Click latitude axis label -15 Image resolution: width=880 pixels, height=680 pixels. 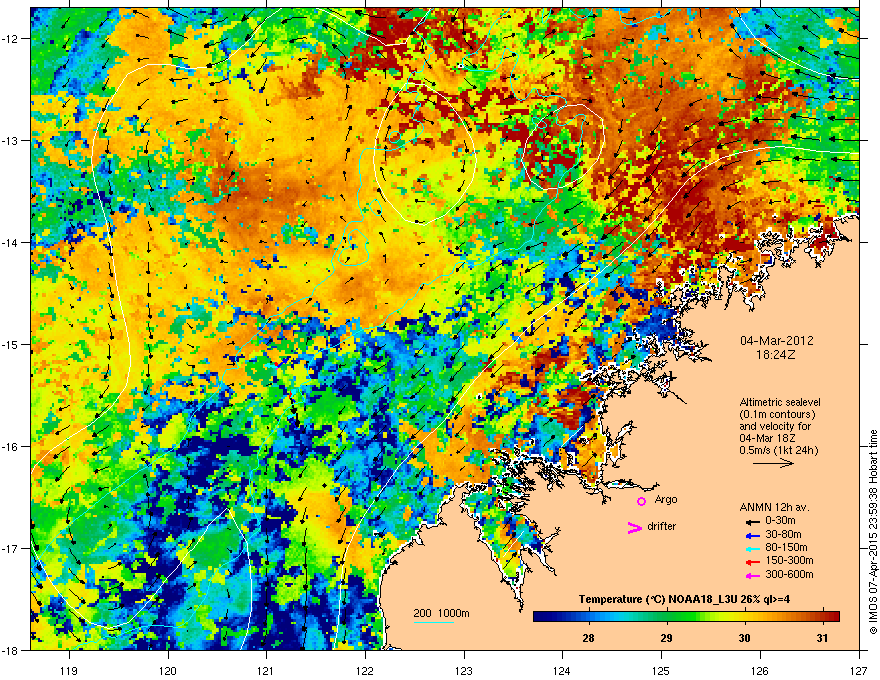click(x=11, y=344)
